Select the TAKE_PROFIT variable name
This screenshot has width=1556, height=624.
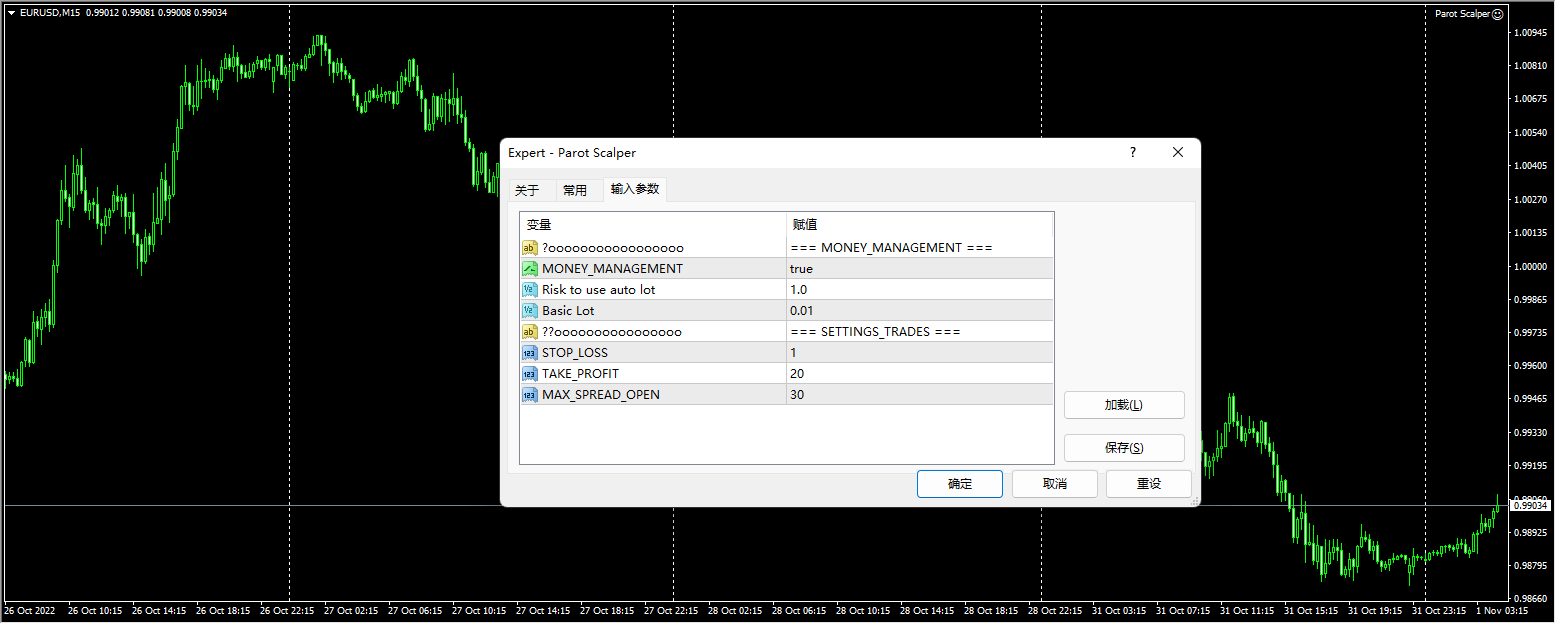[580, 373]
